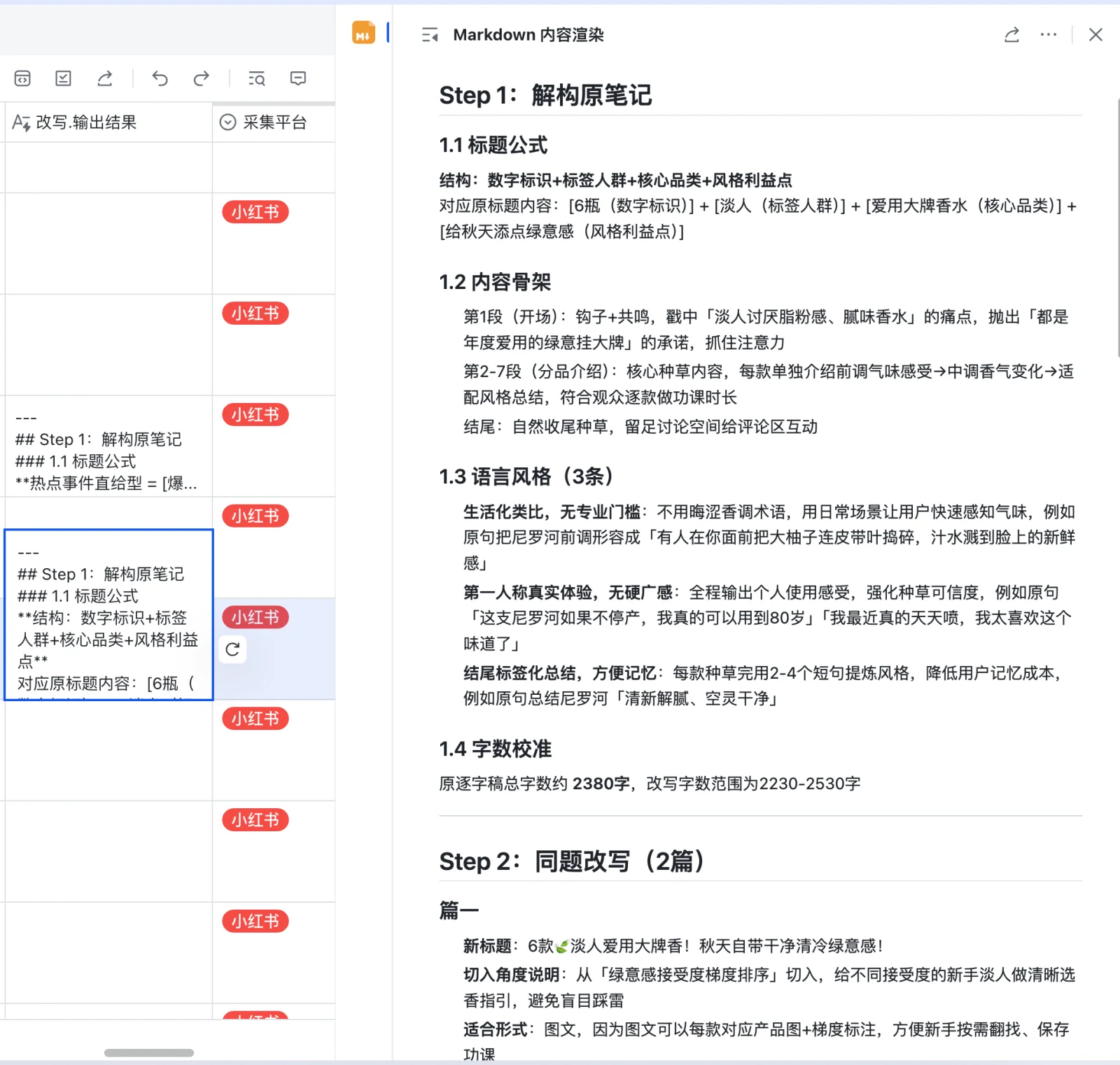Click the 1.2 内容骨架 heading

[x=495, y=282]
